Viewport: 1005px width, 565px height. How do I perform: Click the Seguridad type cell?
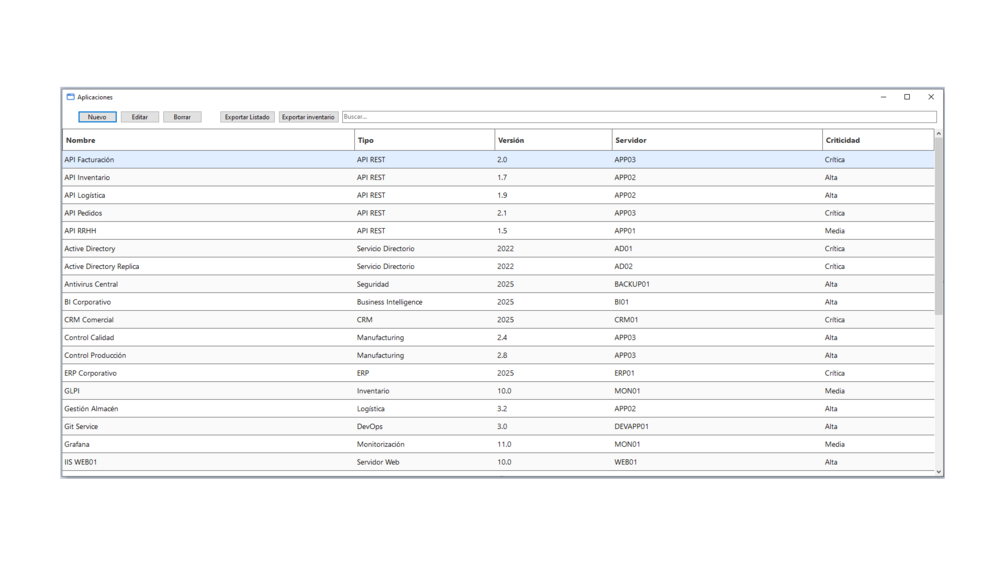tap(373, 284)
